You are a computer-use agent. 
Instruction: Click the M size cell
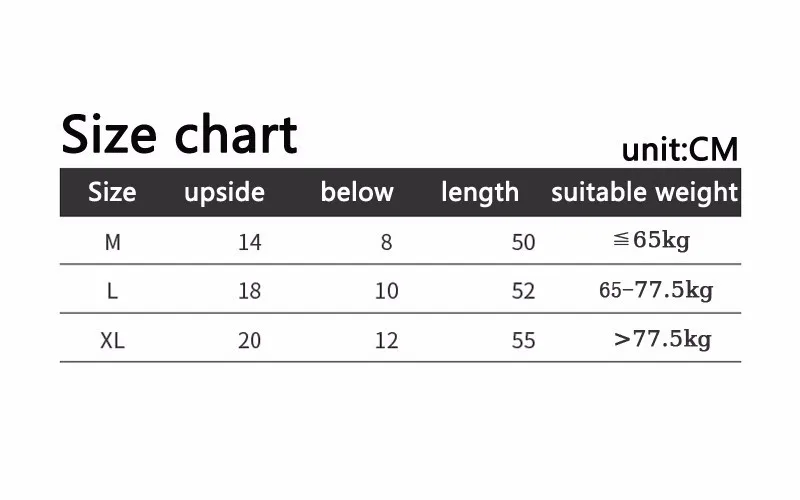click(x=113, y=242)
